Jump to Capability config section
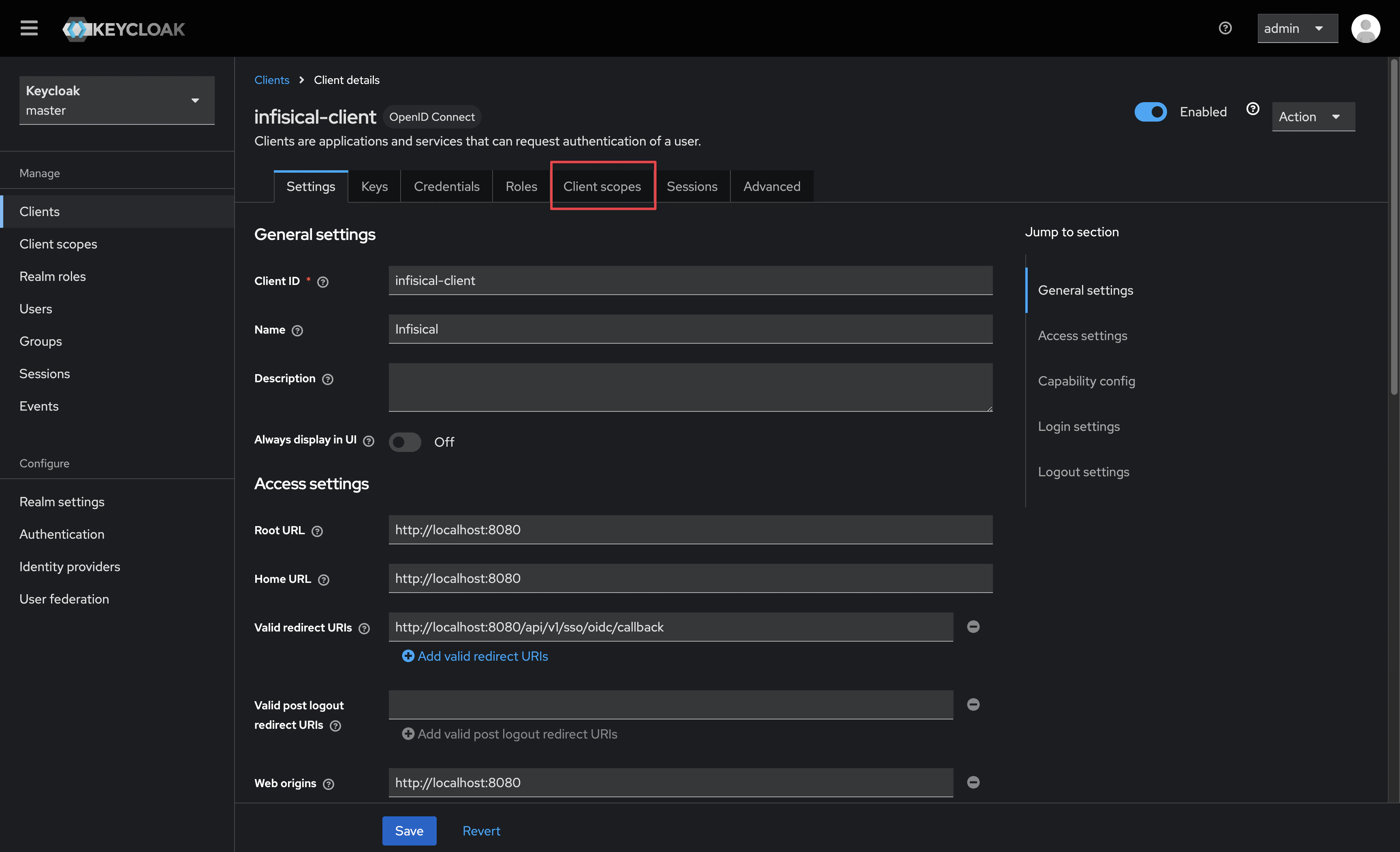 [1086, 381]
